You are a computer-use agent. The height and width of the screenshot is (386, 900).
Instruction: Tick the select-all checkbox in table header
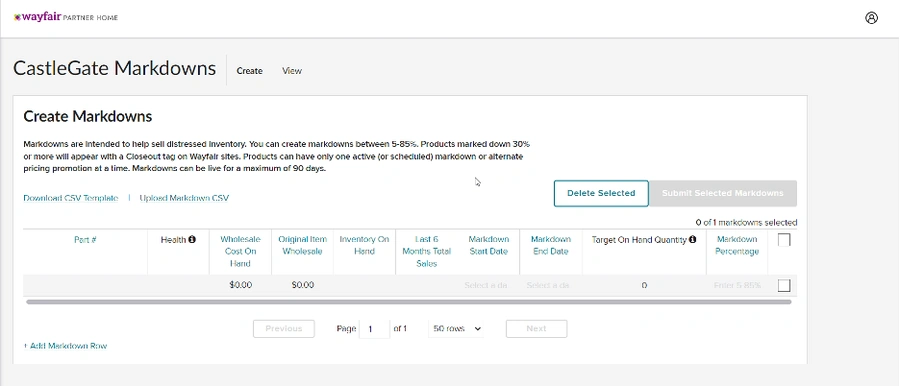coord(784,240)
